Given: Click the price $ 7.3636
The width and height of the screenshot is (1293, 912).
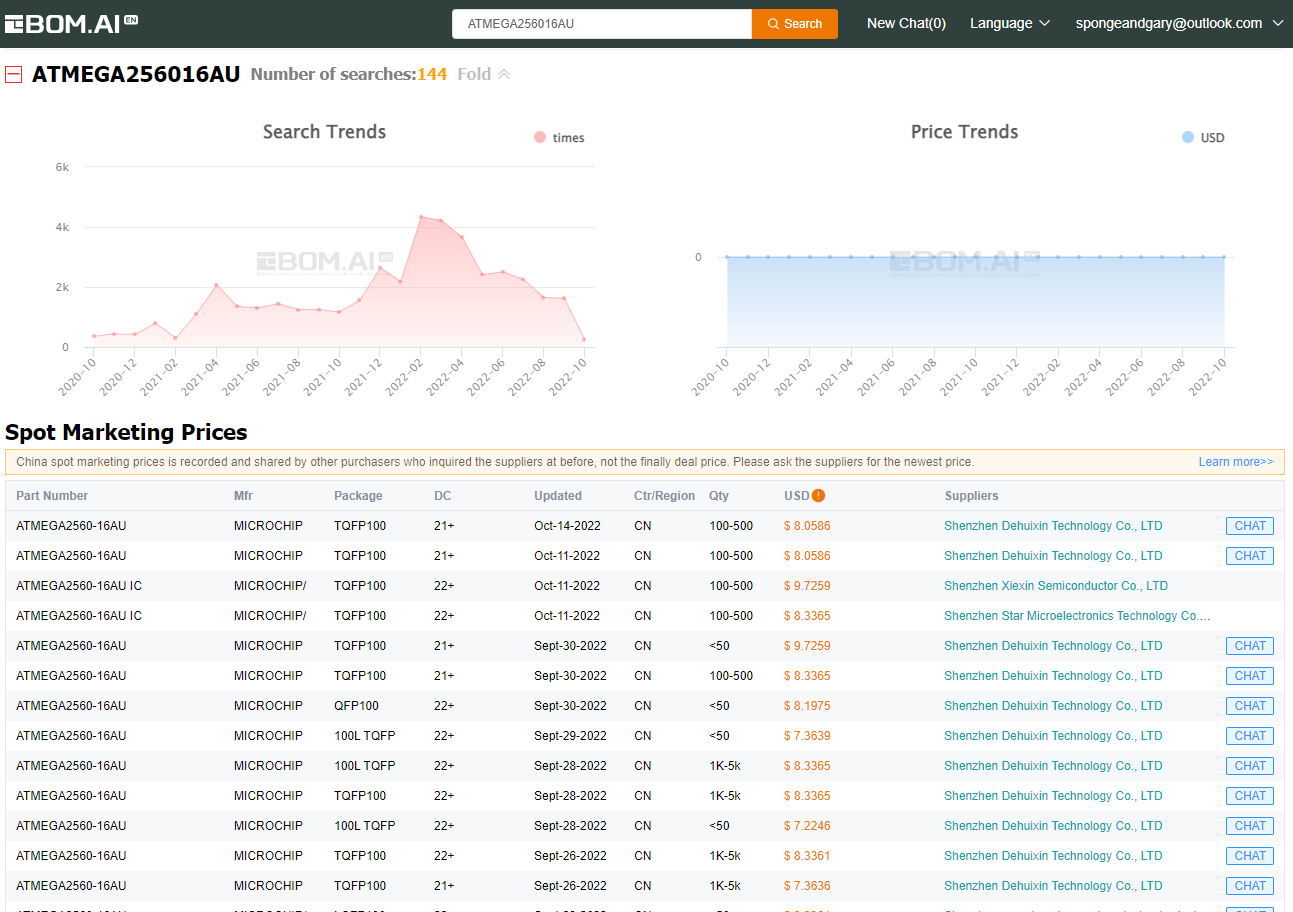Looking at the screenshot, I should pos(807,886).
